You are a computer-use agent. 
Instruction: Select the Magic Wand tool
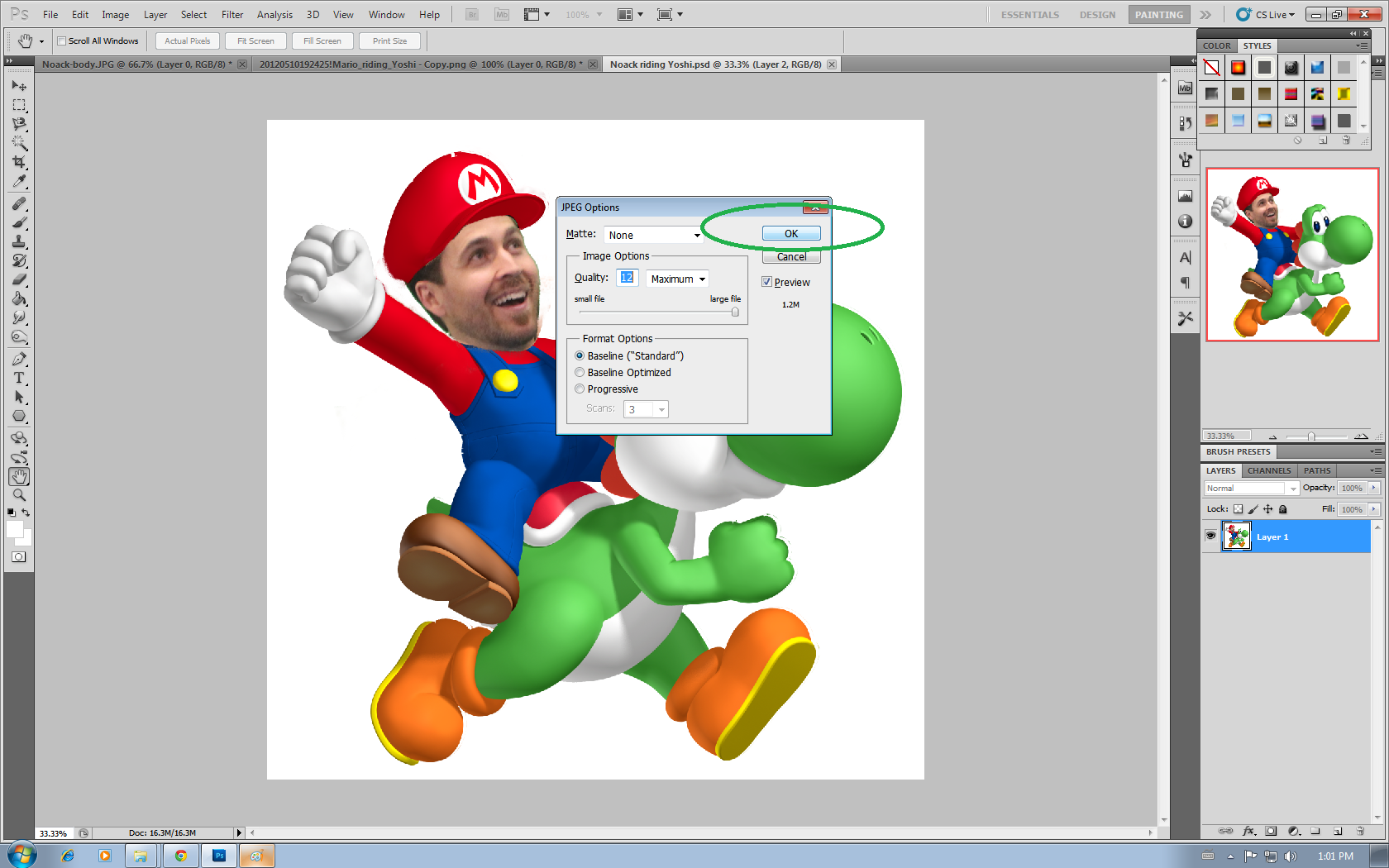click(19, 143)
